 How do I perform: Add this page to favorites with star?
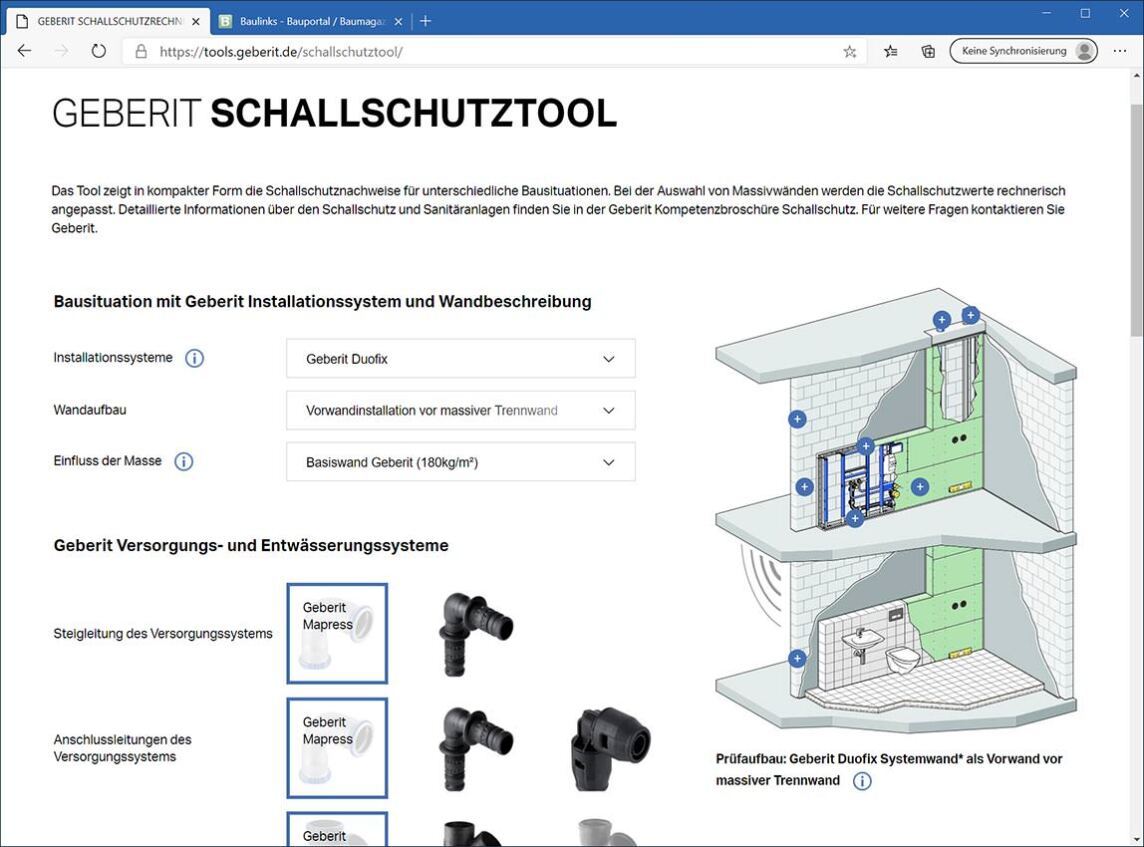click(849, 52)
